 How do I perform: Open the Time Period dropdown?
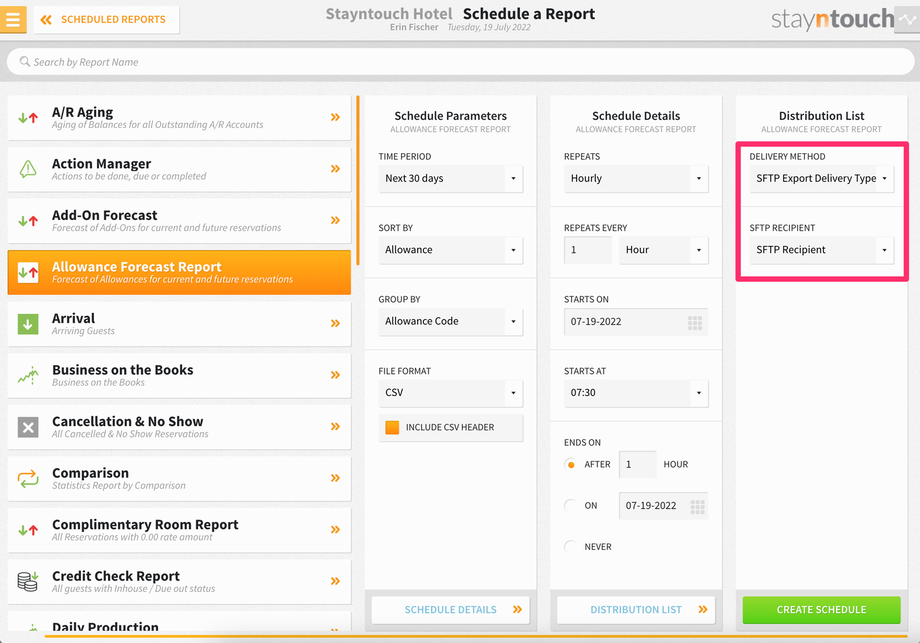(x=451, y=178)
